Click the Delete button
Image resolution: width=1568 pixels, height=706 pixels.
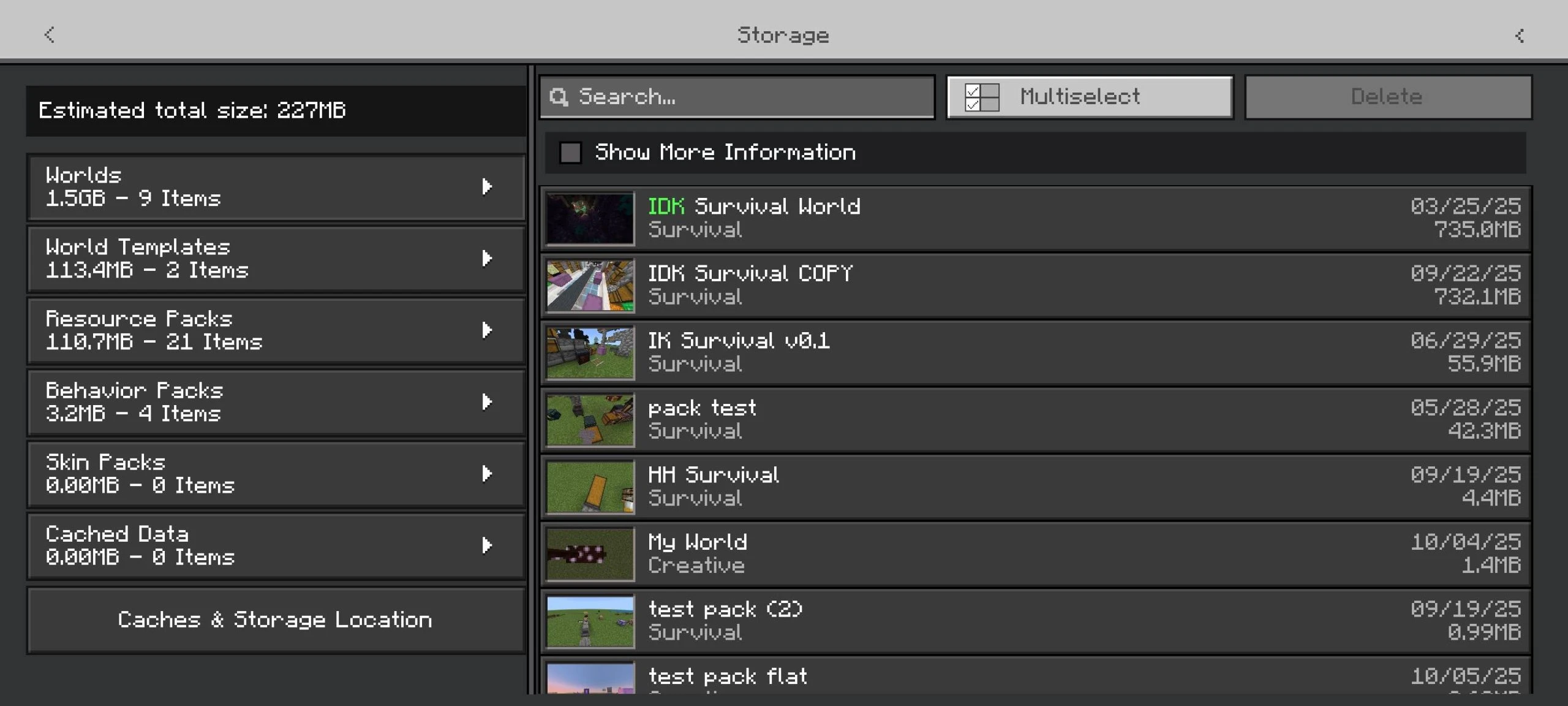(x=1388, y=97)
